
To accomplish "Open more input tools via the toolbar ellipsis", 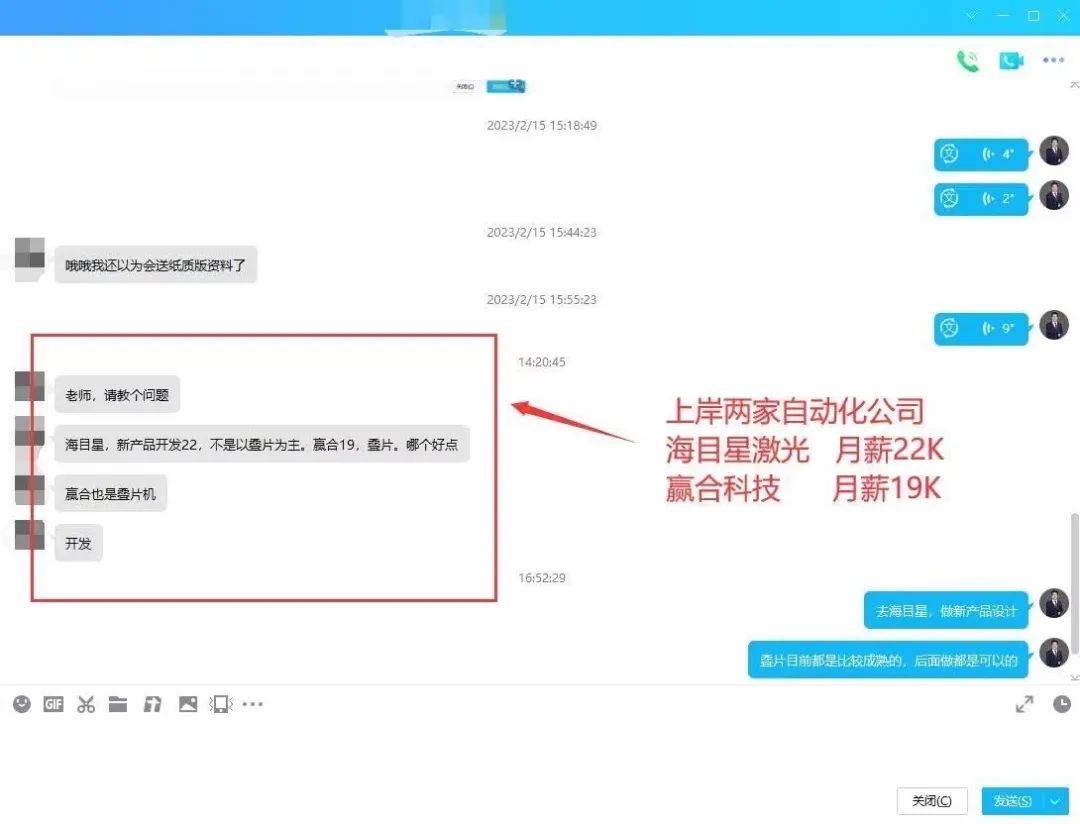I will coord(253,704).
